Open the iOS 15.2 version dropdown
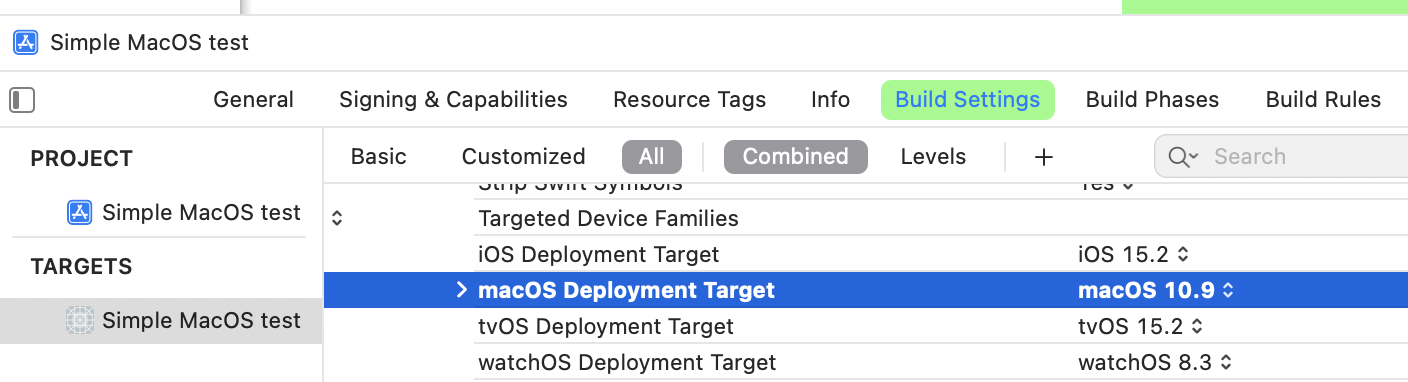This screenshot has height=382, width=1408. coord(1135,254)
